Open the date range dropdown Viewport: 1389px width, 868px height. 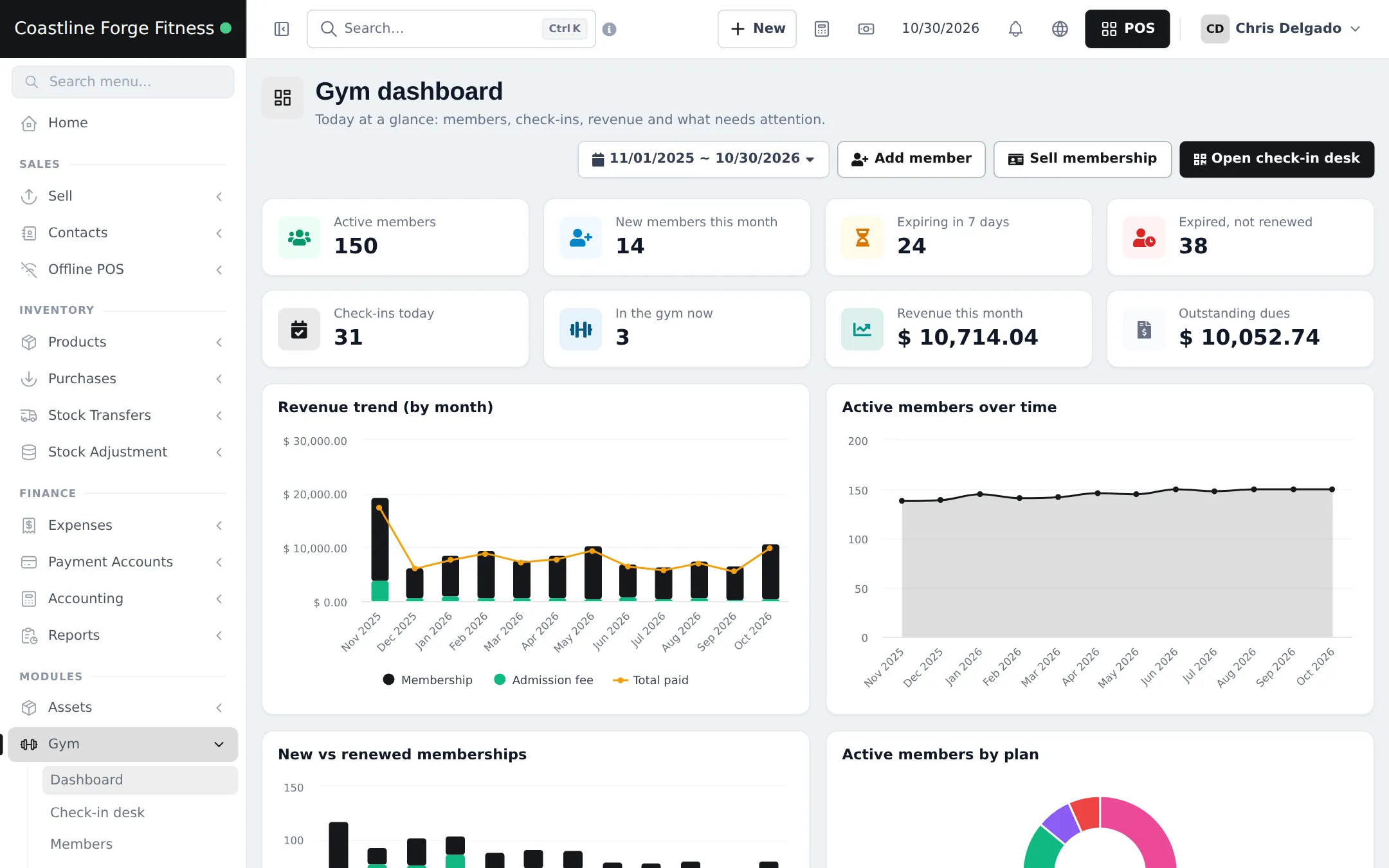point(704,159)
